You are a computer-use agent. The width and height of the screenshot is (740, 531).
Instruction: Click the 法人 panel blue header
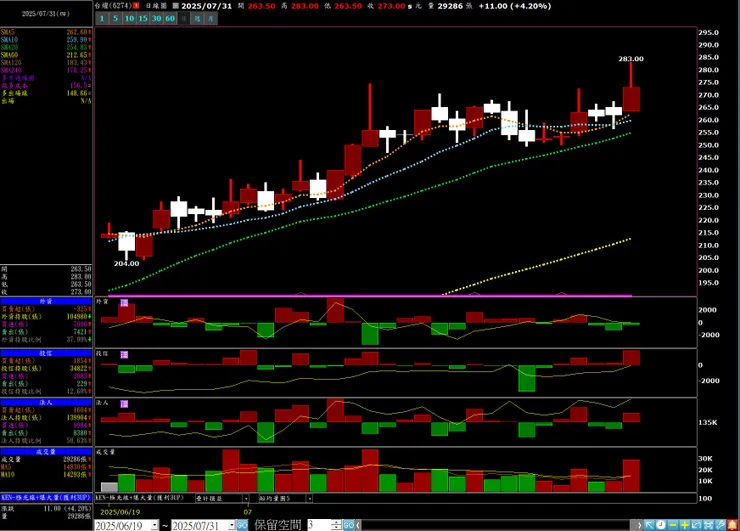(46, 403)
